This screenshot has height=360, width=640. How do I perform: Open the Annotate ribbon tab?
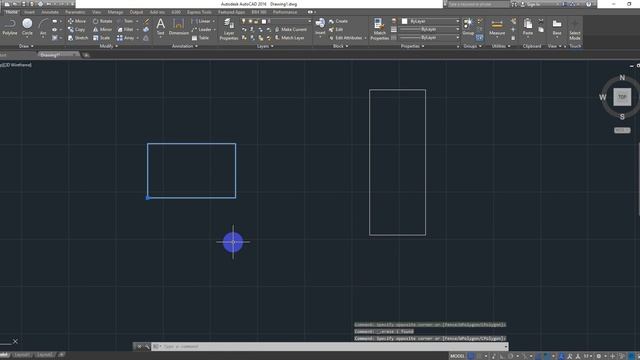[x=50, y=12]
